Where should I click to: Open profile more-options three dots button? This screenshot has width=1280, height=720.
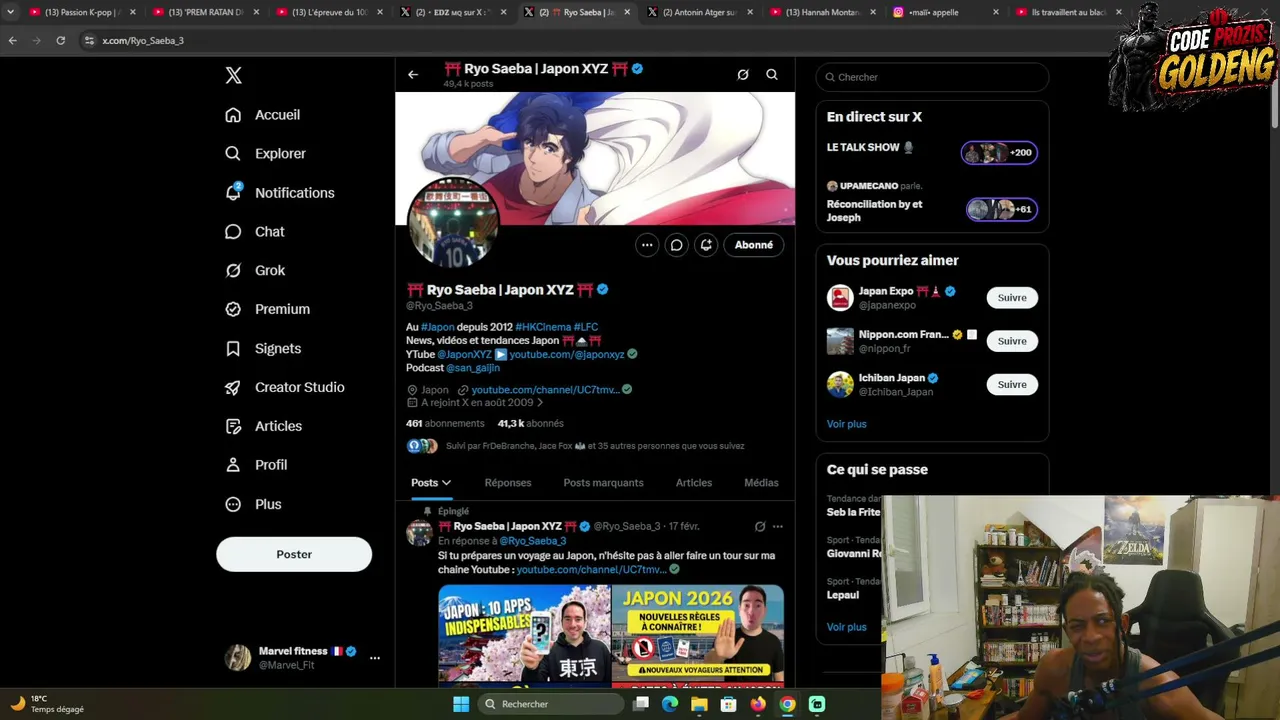[x=647, y=245]
